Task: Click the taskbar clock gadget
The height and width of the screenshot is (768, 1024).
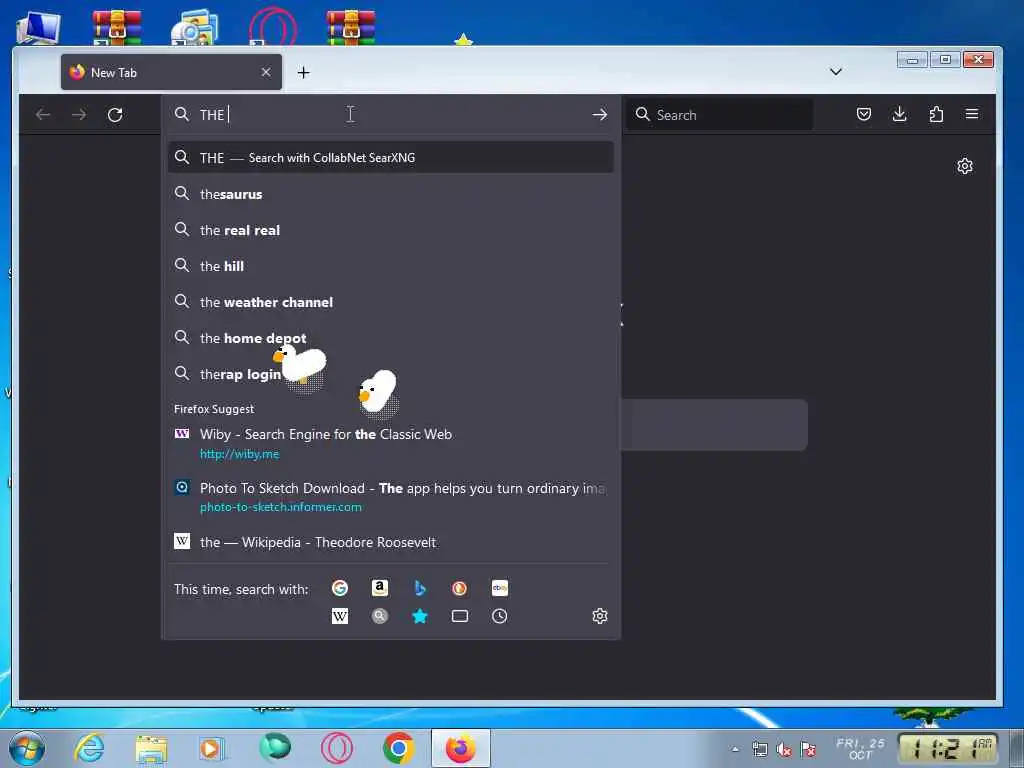Action: coord(949,748)
